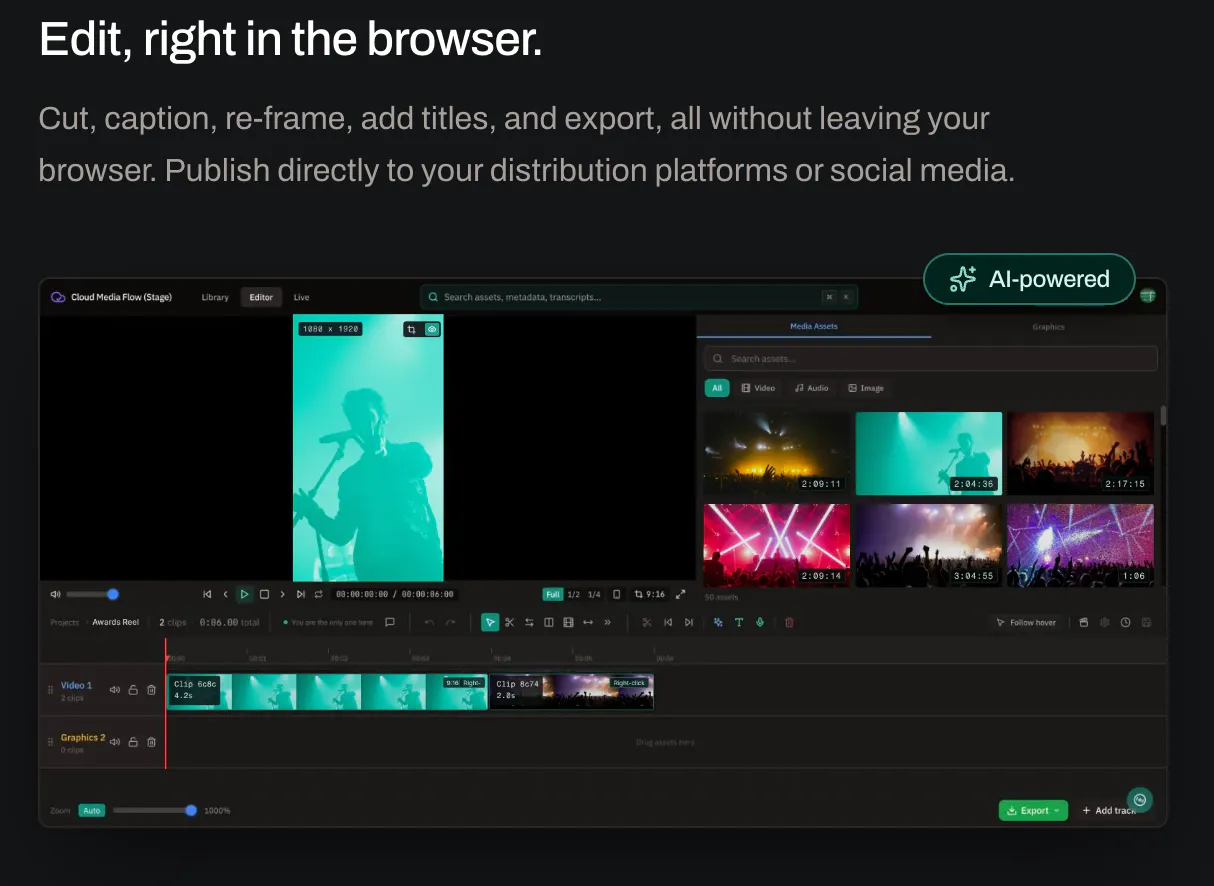
Task: Set preview quality to 1/2
Action: tap(574, 594)
